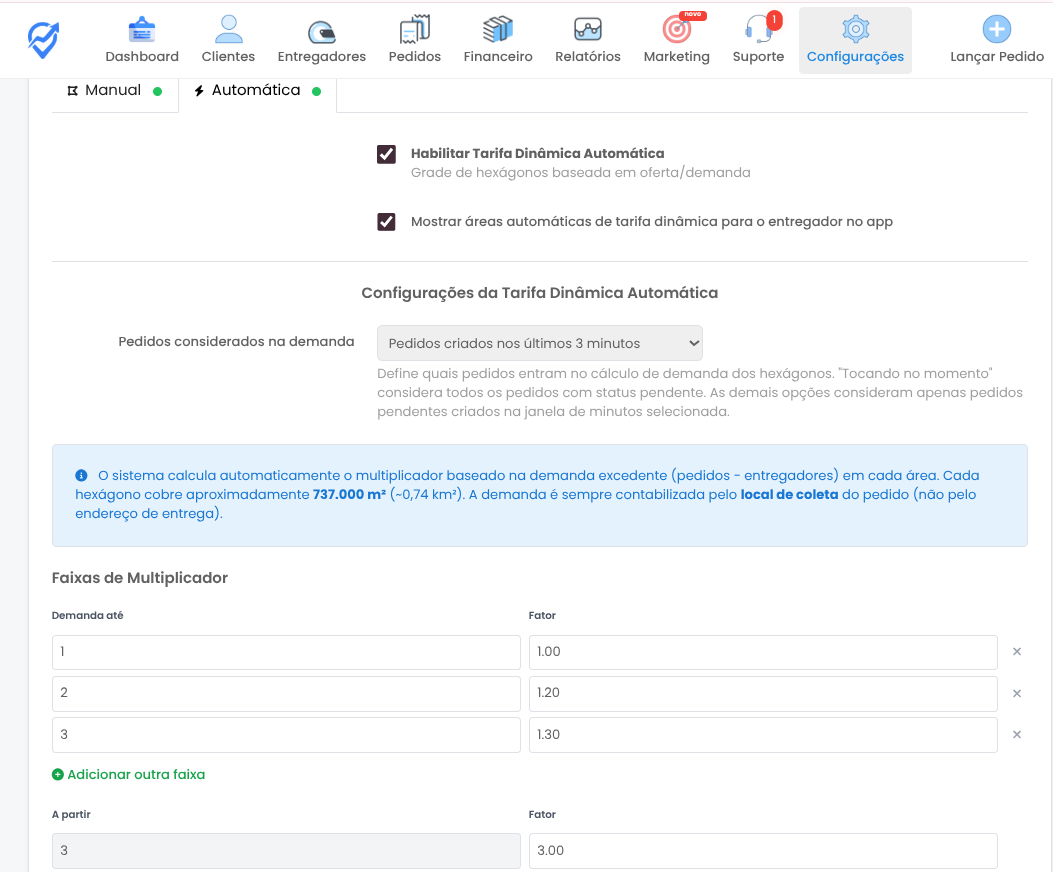
Task: Open Marketing target icon
Action: (x=677, y=30)
